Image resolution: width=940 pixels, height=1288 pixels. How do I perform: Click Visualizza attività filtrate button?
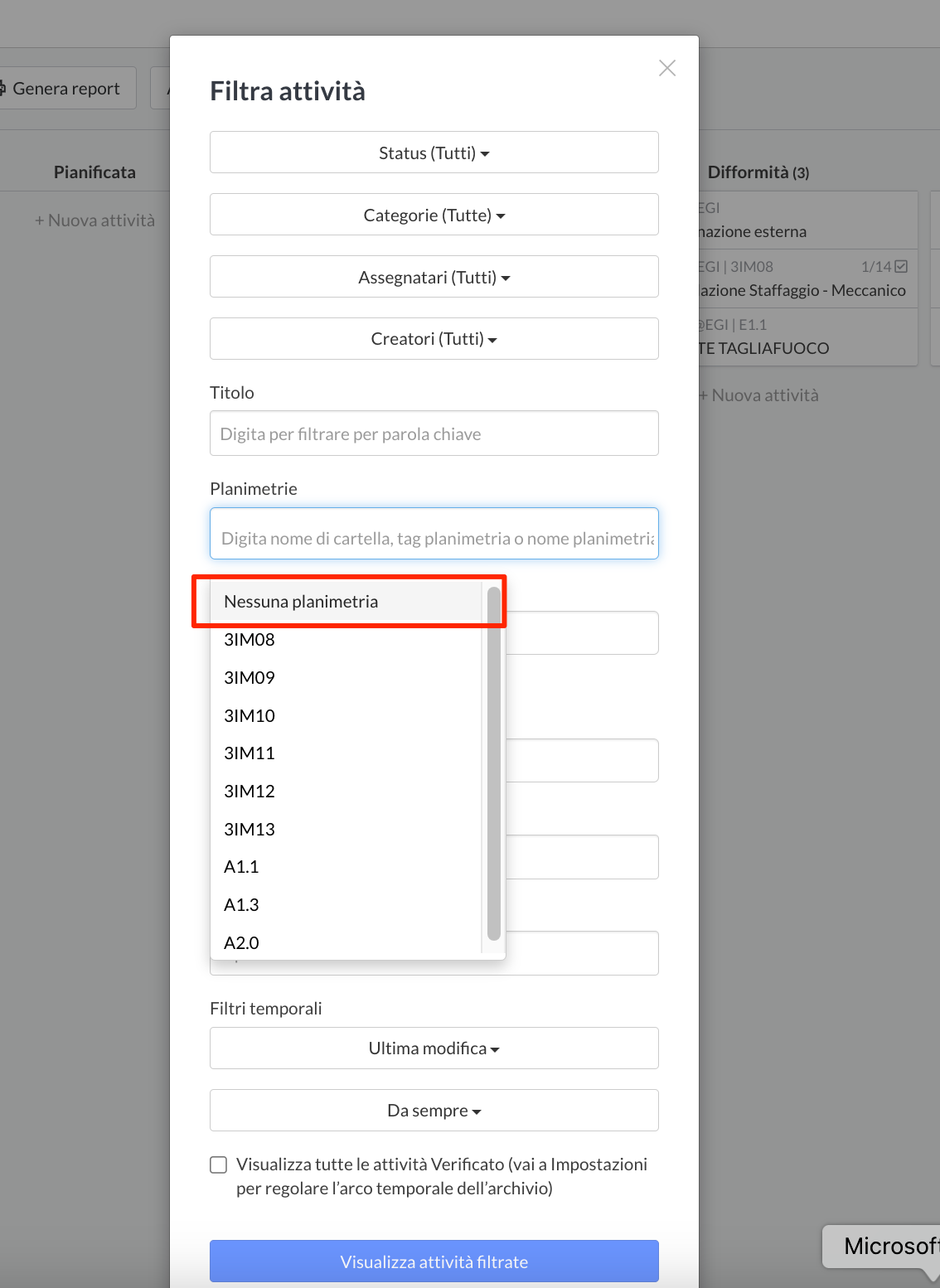(x=434, y=1261)
